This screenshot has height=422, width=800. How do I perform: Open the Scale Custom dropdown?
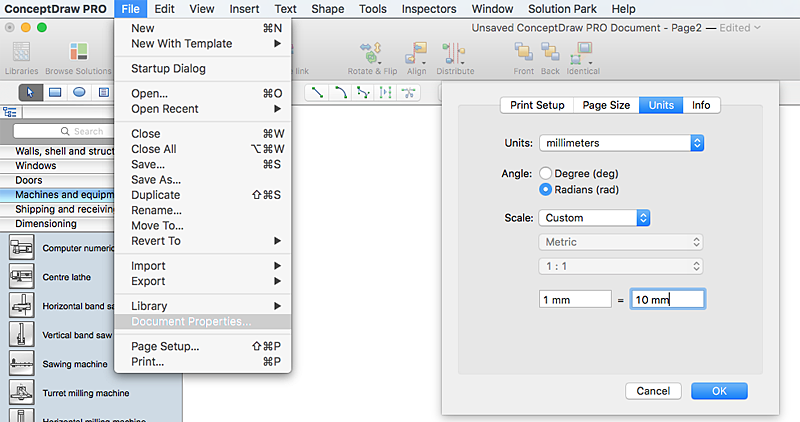click(594, 218)
